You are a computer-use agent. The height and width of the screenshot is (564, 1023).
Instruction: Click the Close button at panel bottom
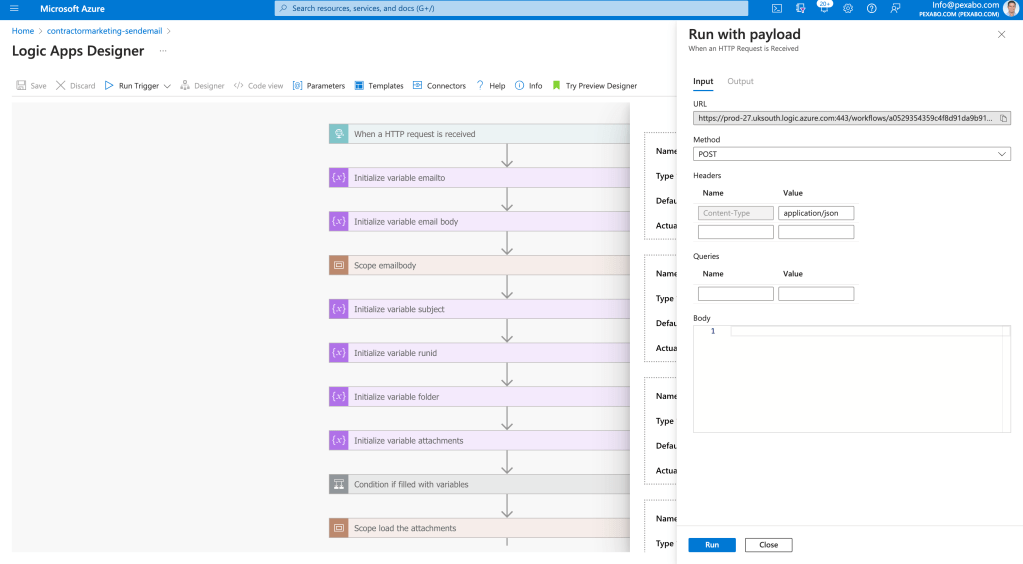click(x=769, y=544)
